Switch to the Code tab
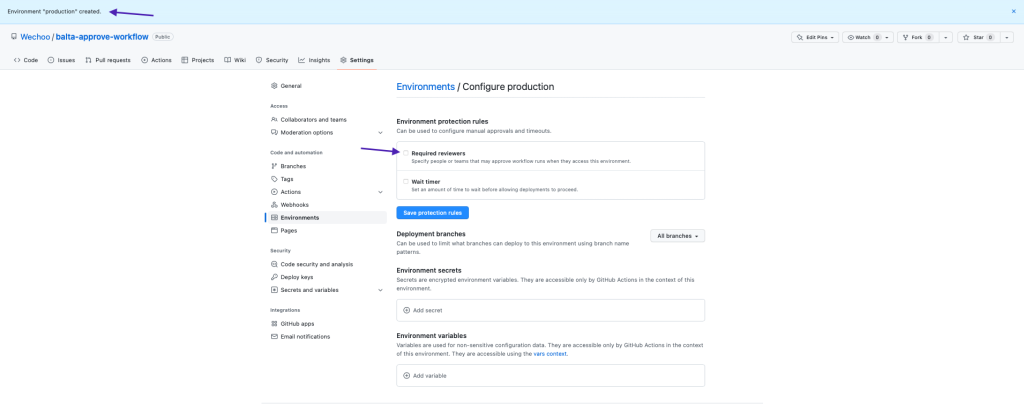 pyautogui.click(x=26, y=60)
